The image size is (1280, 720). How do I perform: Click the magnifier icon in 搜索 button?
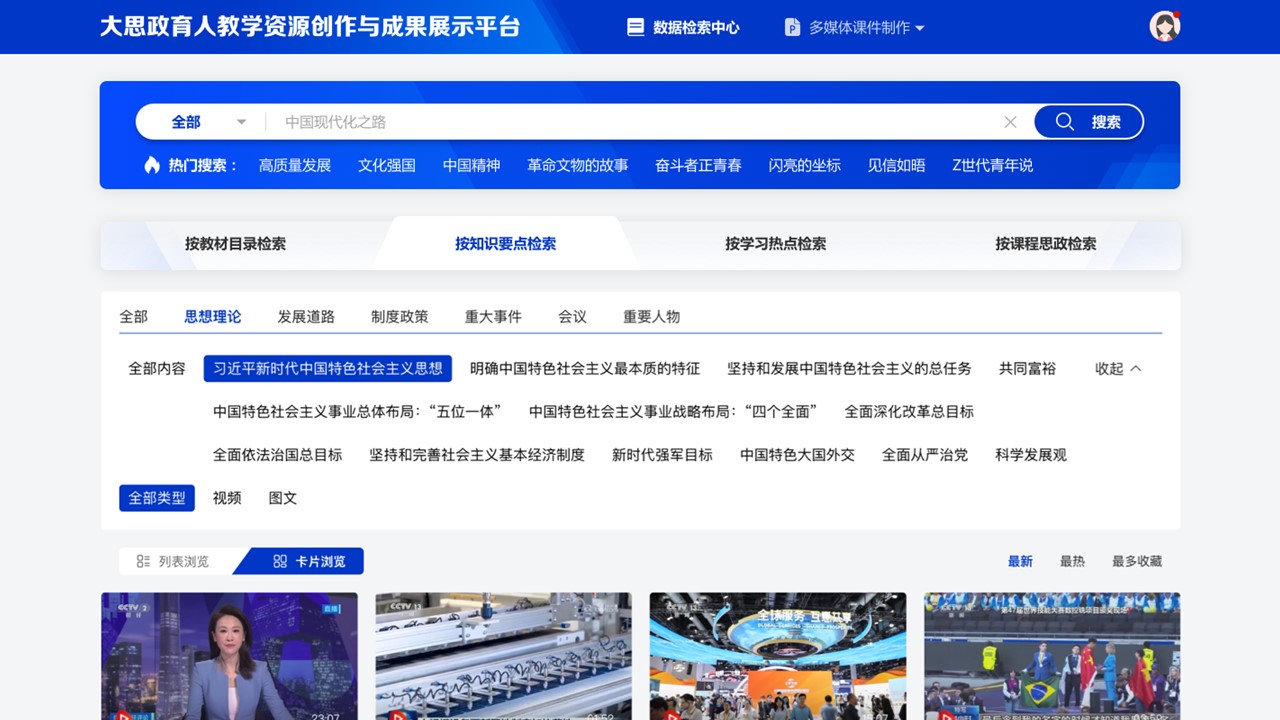1064,122
